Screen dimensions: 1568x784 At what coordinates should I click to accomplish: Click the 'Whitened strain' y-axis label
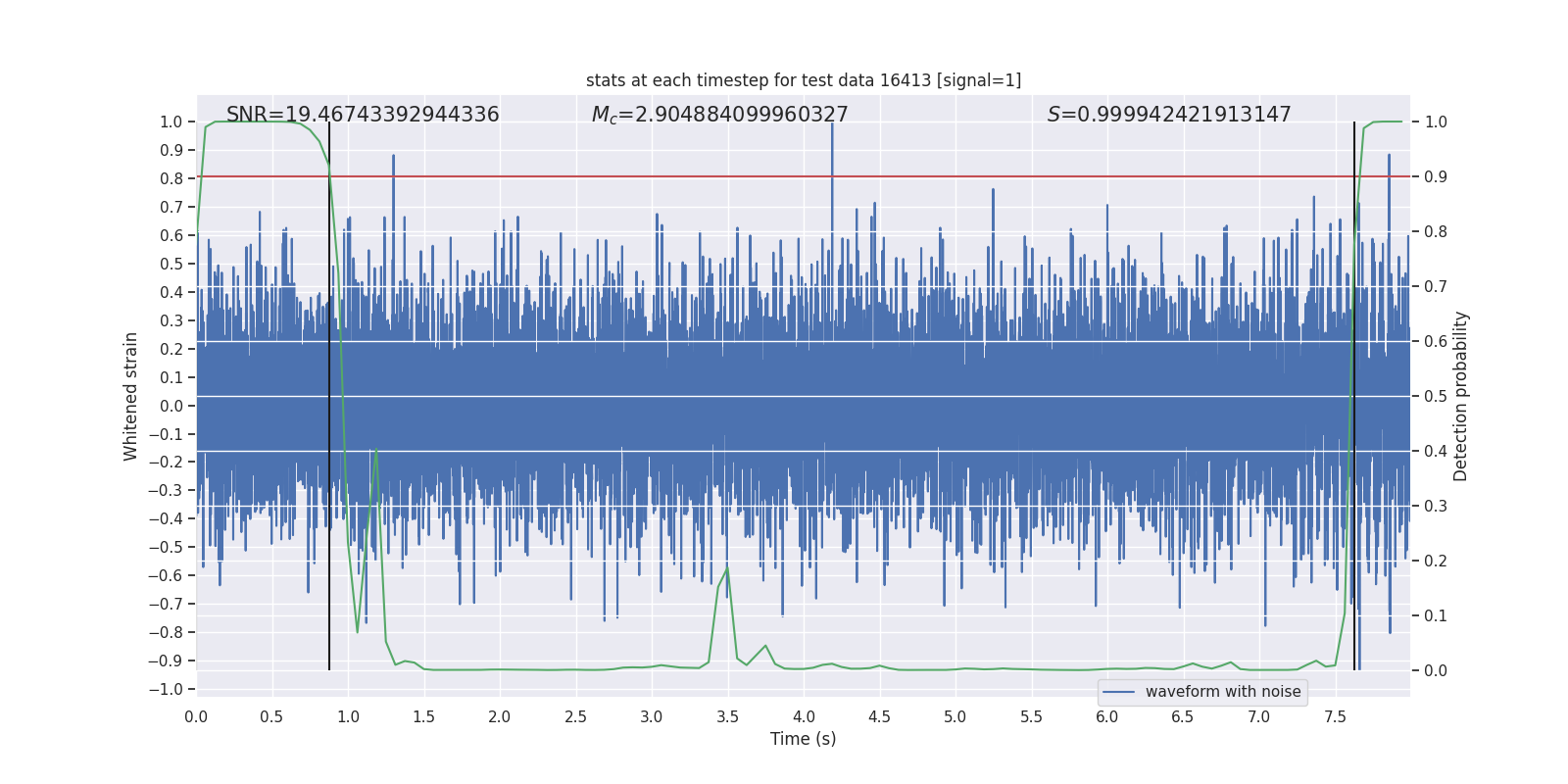pyautogui.click(x=131, y=396)
